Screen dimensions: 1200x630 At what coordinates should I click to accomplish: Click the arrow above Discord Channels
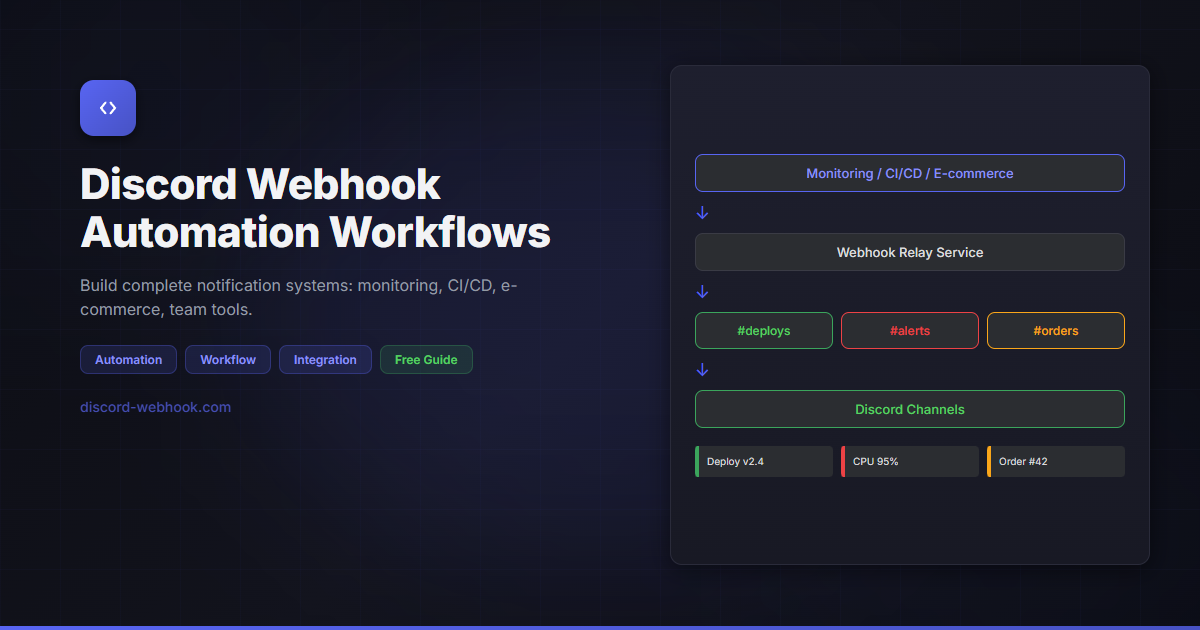click(702, 369)
